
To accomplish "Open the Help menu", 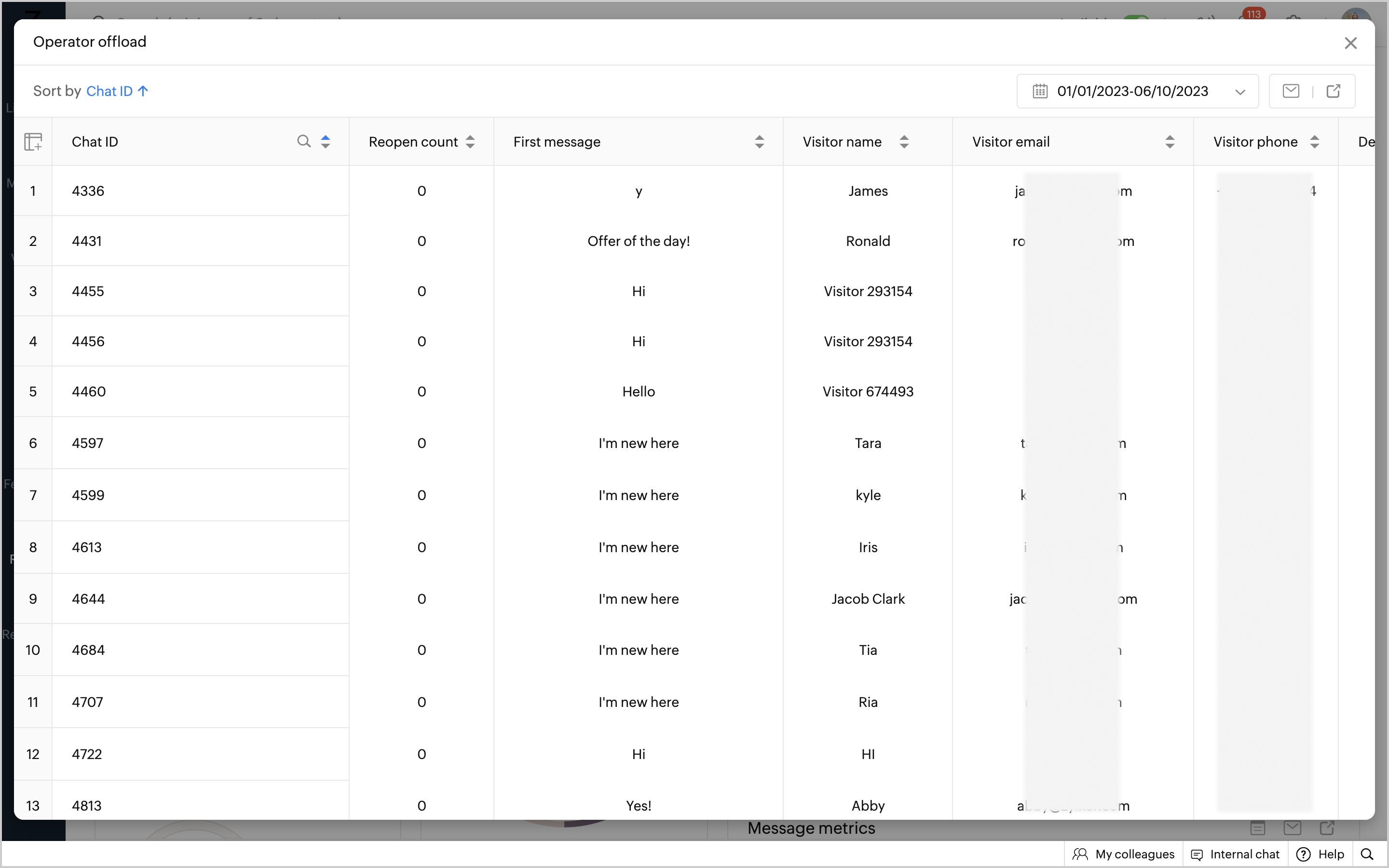I will click(x=1321, y=854).
